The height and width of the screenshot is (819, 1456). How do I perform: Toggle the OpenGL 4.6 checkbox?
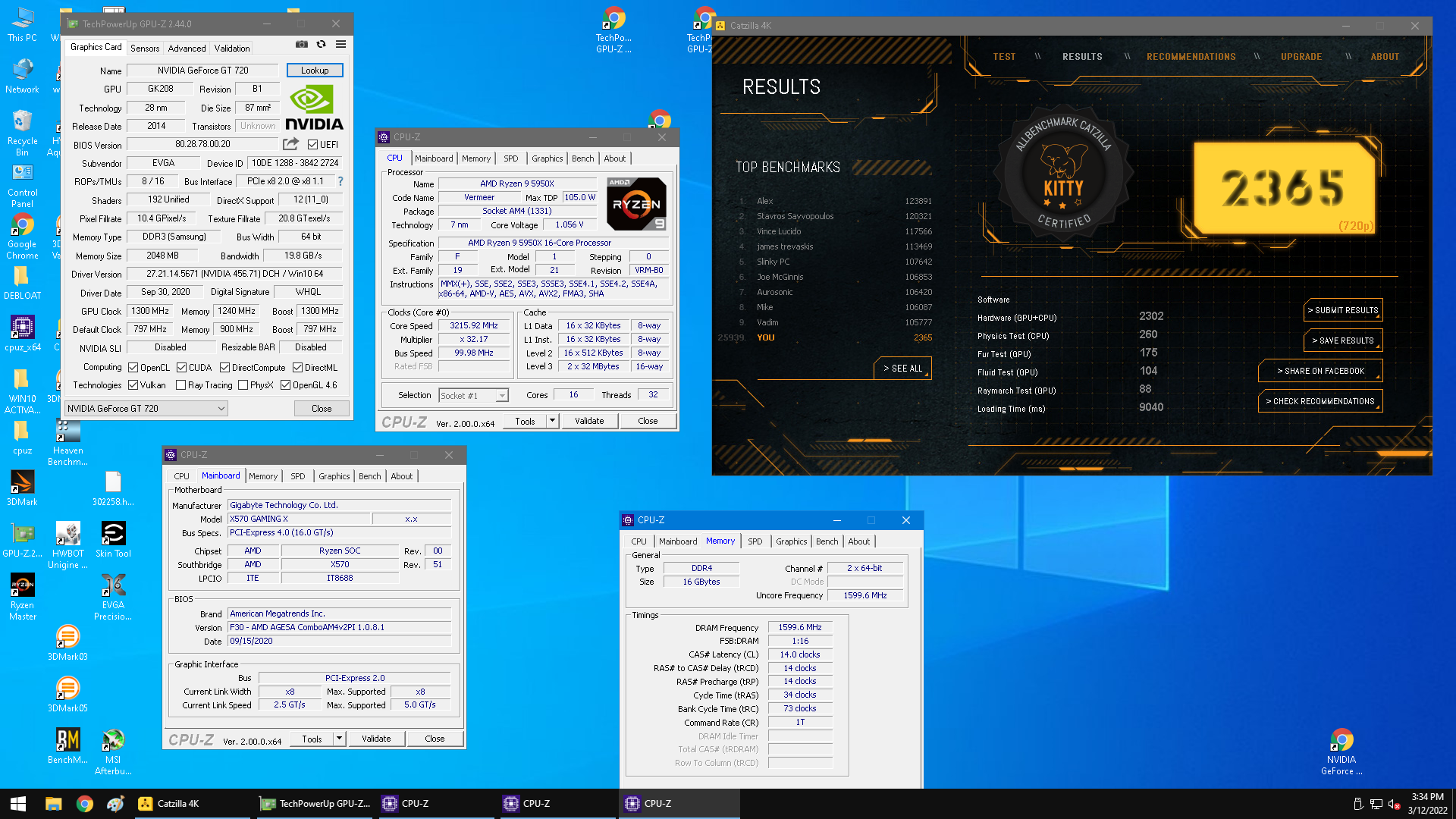point(285,385)
